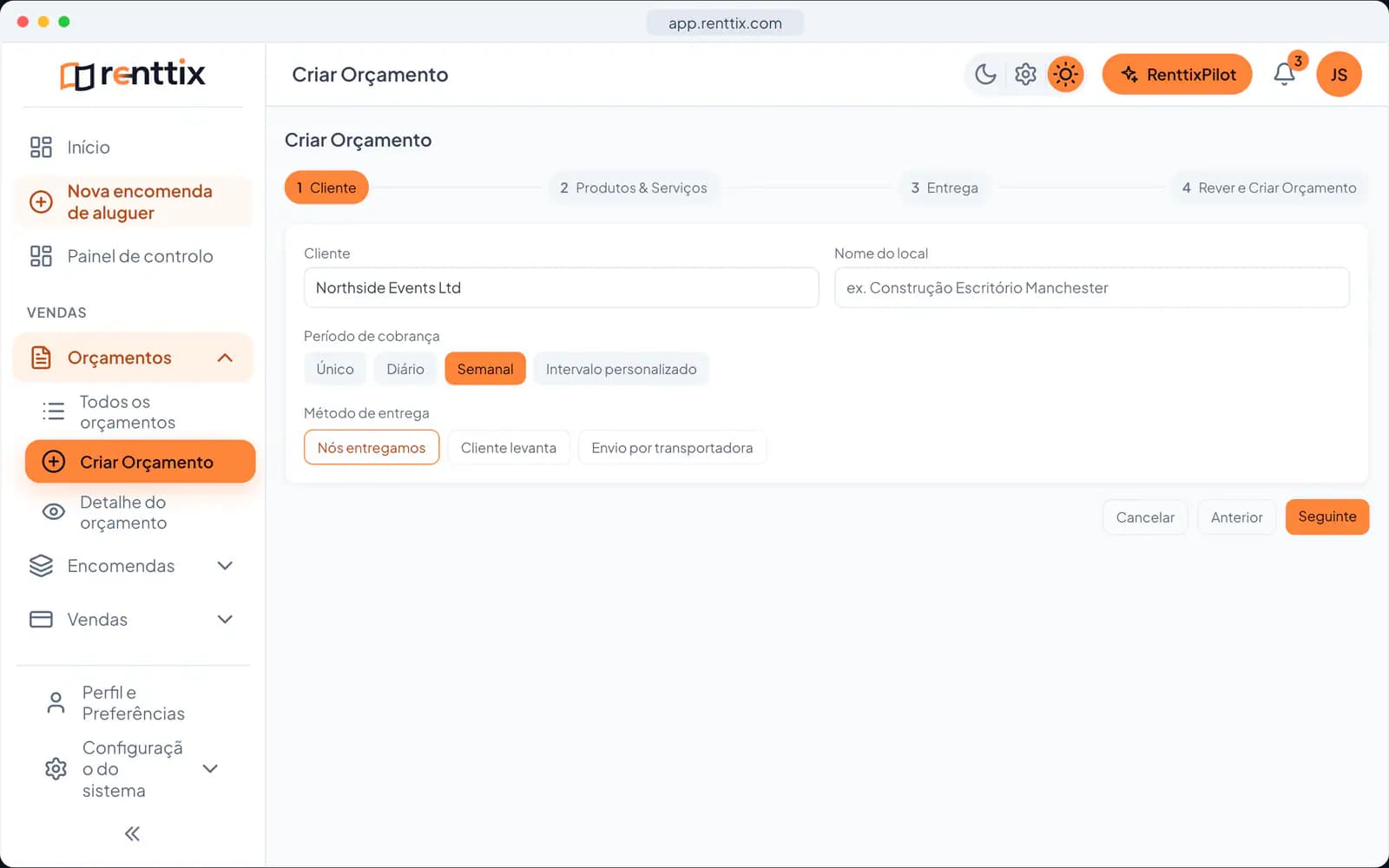This screenshot has width=1389, height=868.
Task: Expand Configuração do sistema chevron
Action: click(210, 769)
